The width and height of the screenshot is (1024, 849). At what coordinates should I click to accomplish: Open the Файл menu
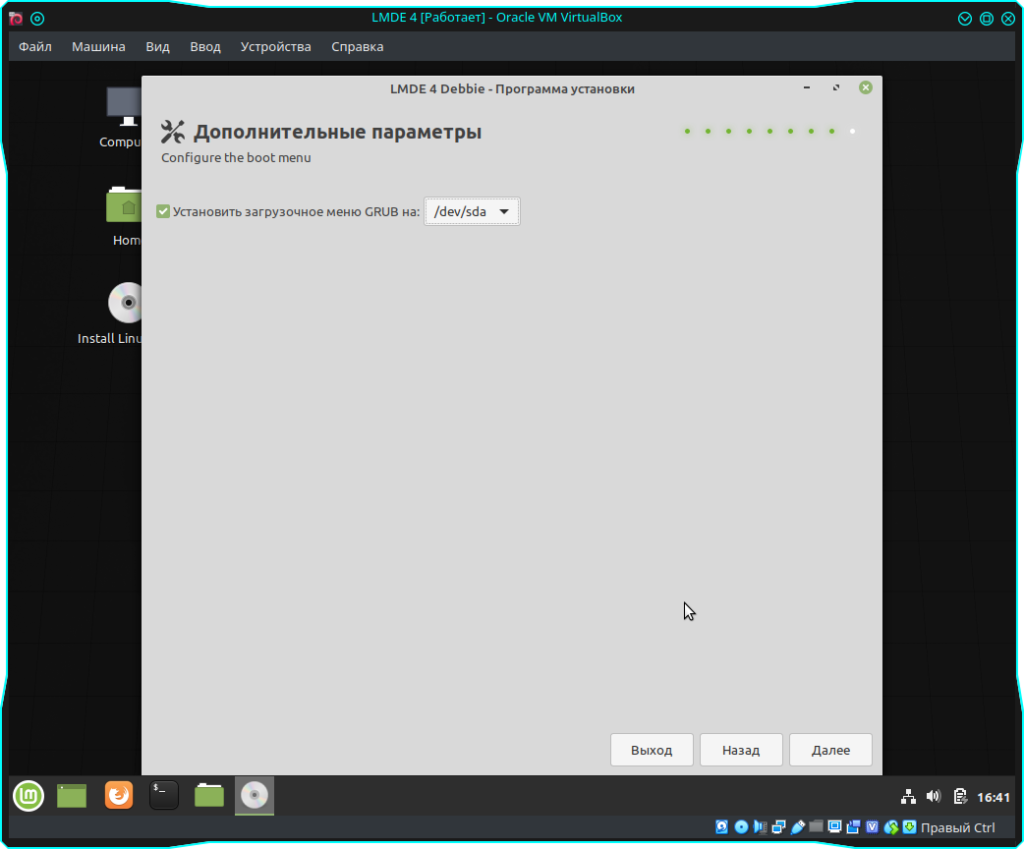point(35,47)
